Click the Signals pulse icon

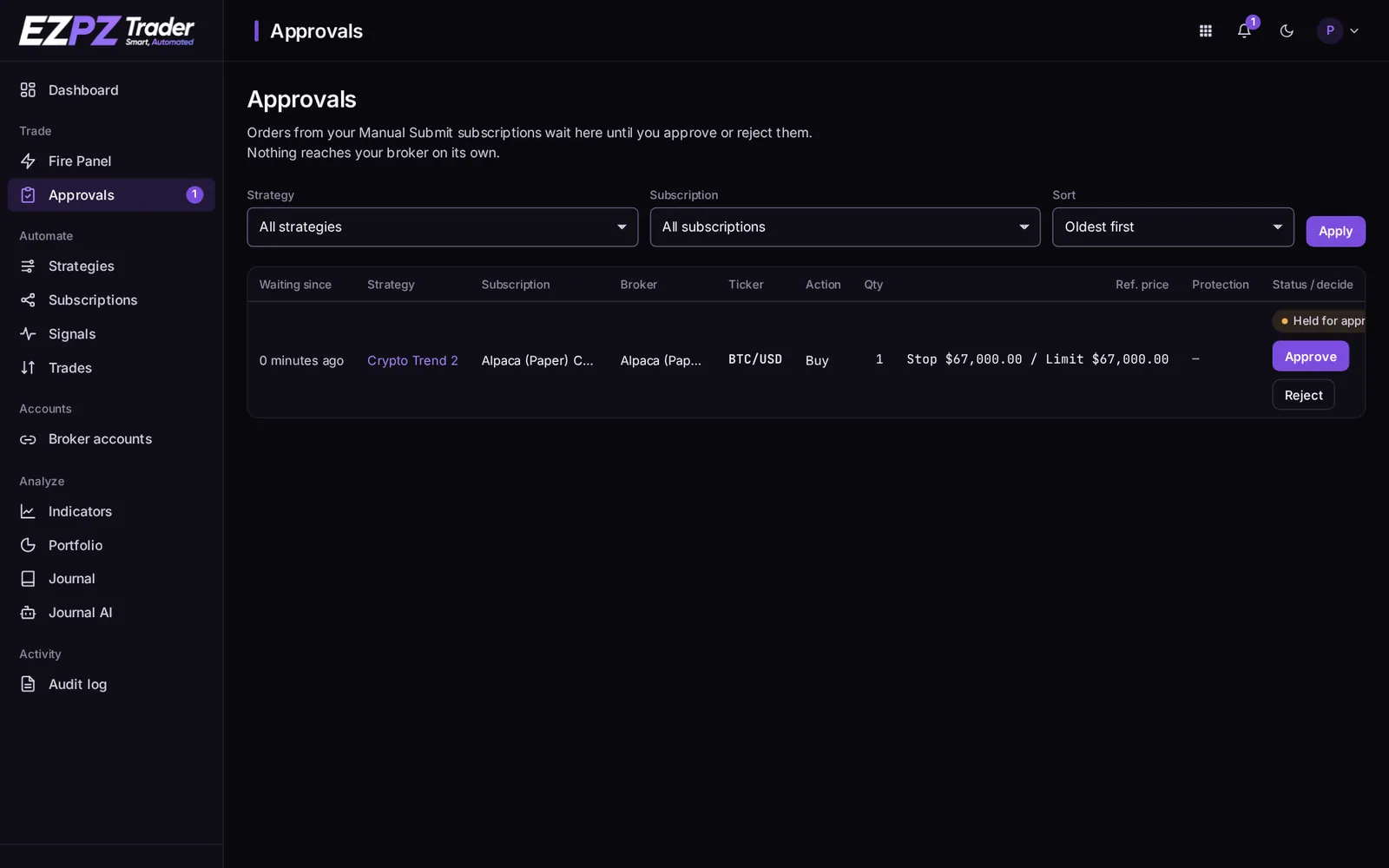pyautogui.click(x=28, y=334)
